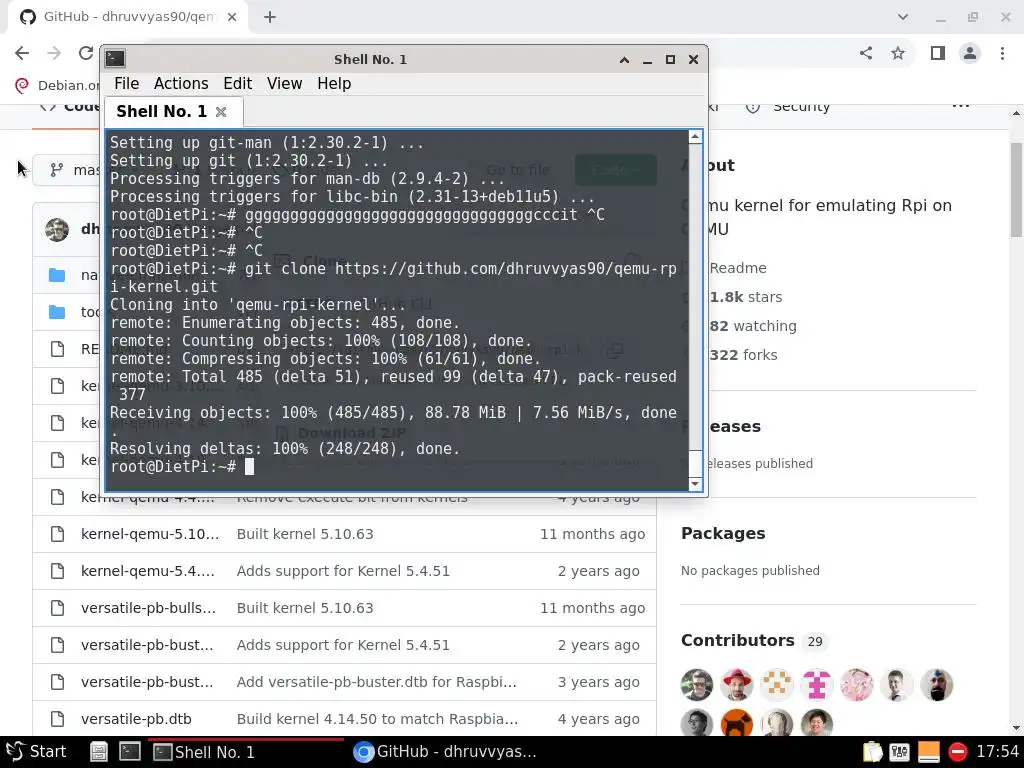Open master branch selector dropdown
Image resolution: width=1024 pixels, height=768 pixels.
67,170
